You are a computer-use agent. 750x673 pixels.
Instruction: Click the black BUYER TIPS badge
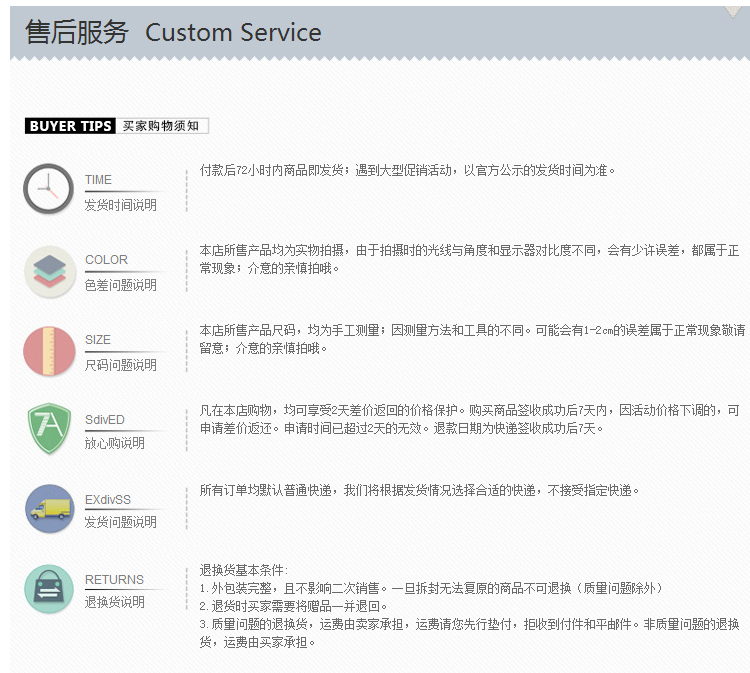tap(70, 126)
